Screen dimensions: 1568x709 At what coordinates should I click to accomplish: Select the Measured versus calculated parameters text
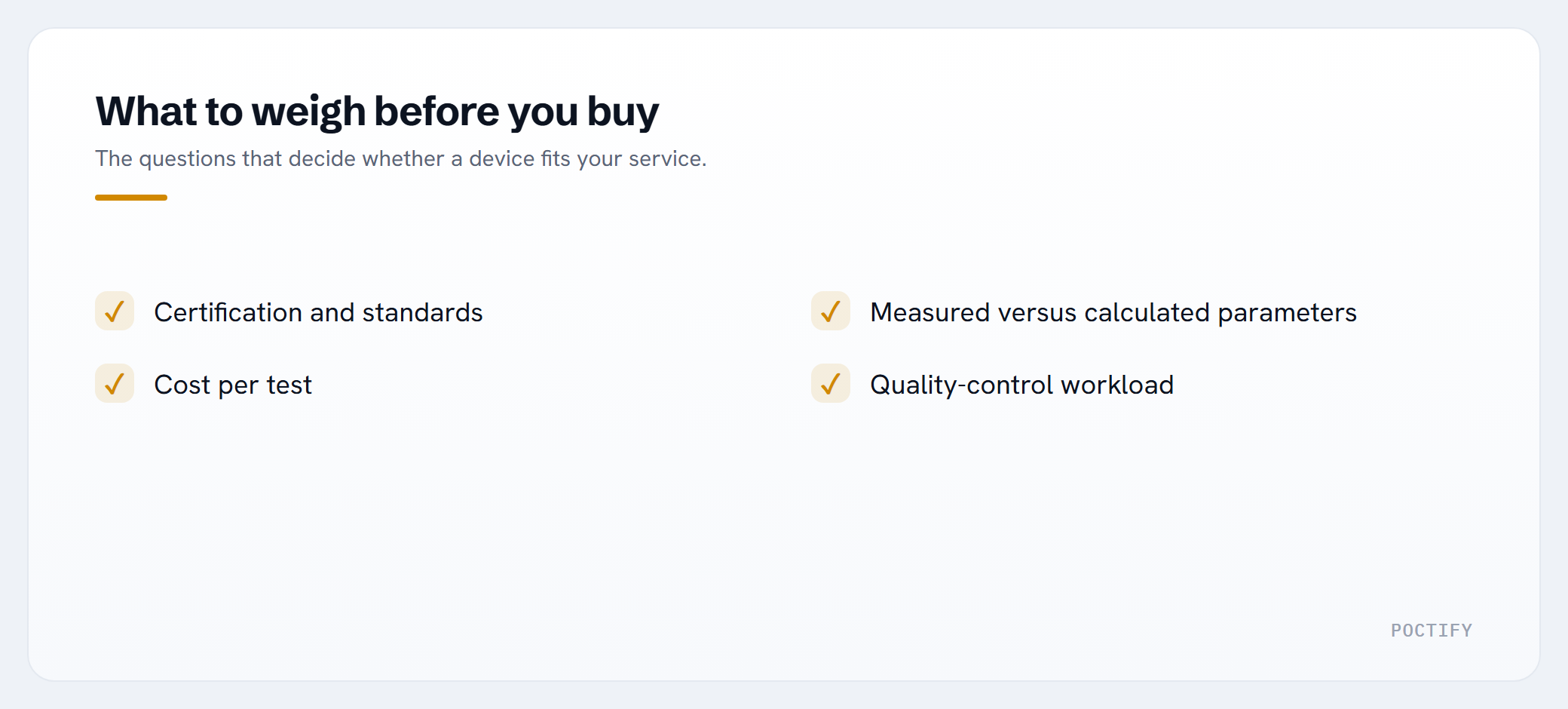(1113, 312)
